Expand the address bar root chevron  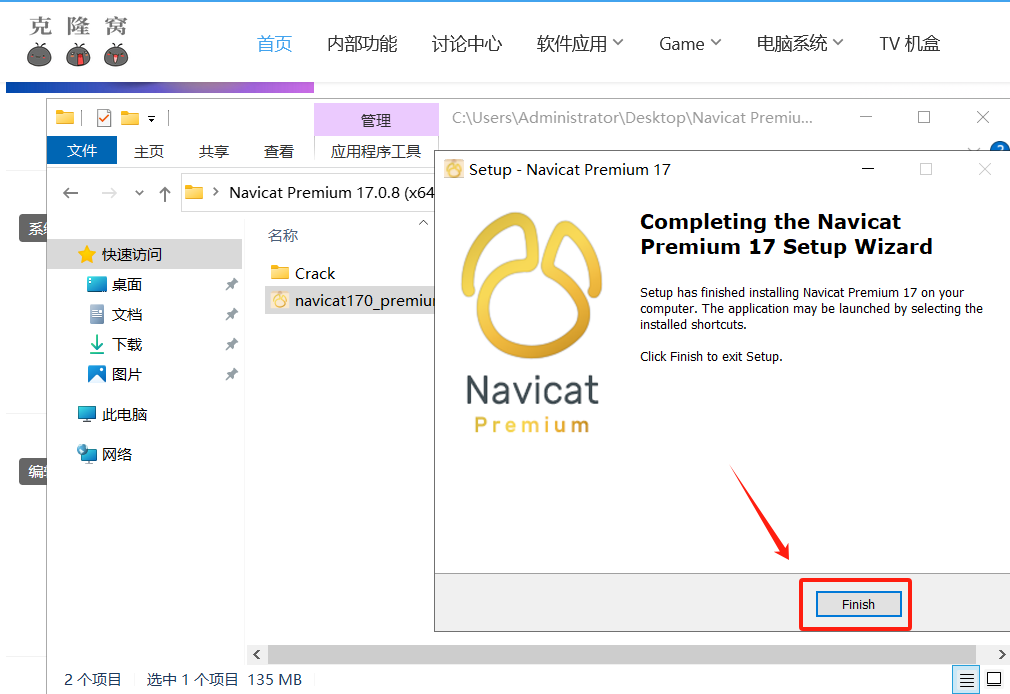[215, 192]
